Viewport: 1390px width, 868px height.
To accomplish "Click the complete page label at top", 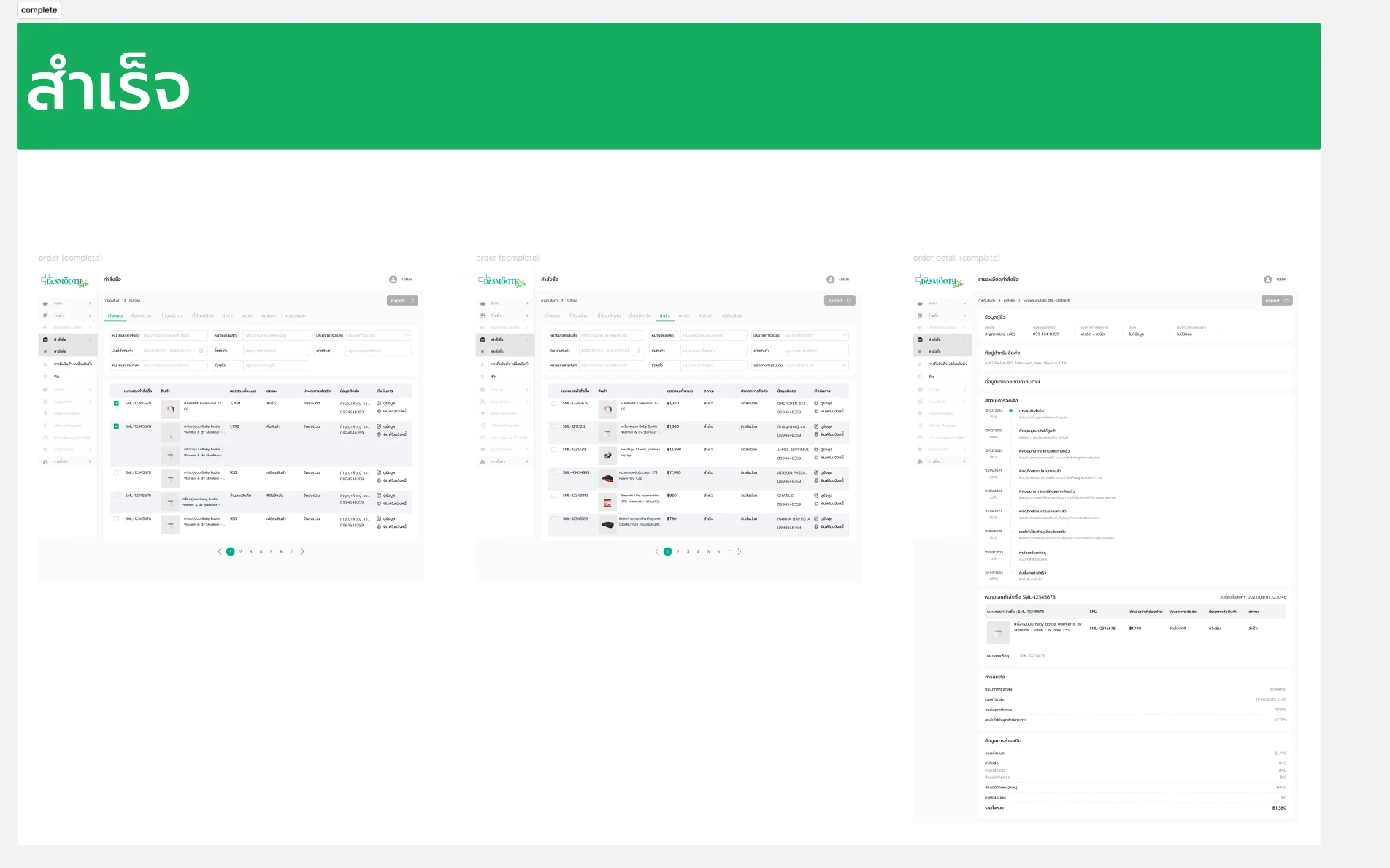I will [39, 10].
